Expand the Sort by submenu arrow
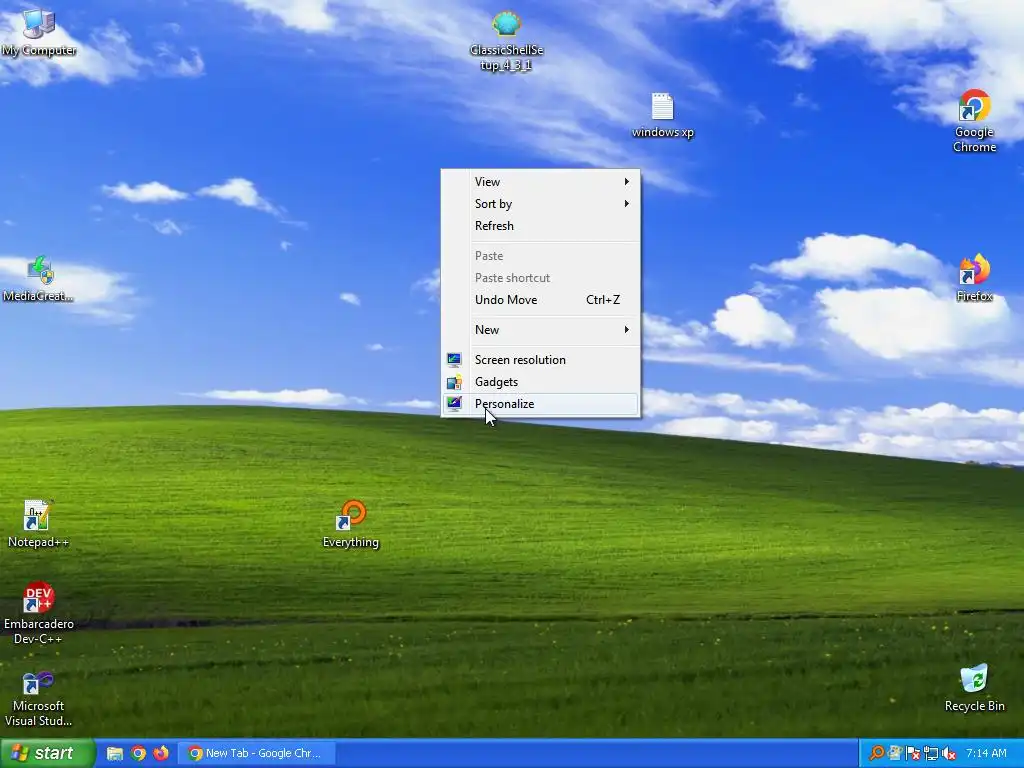 626,204
